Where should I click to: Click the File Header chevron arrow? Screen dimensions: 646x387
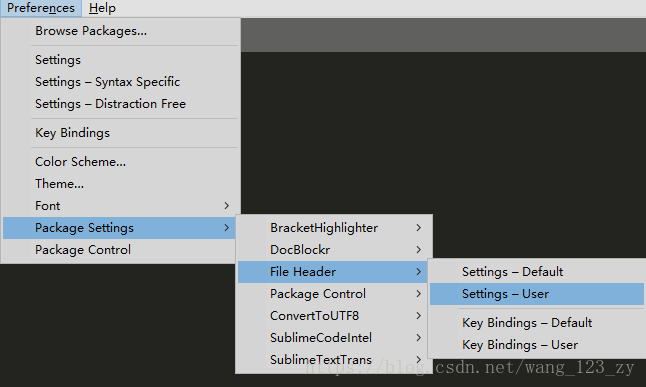(419, 272)
